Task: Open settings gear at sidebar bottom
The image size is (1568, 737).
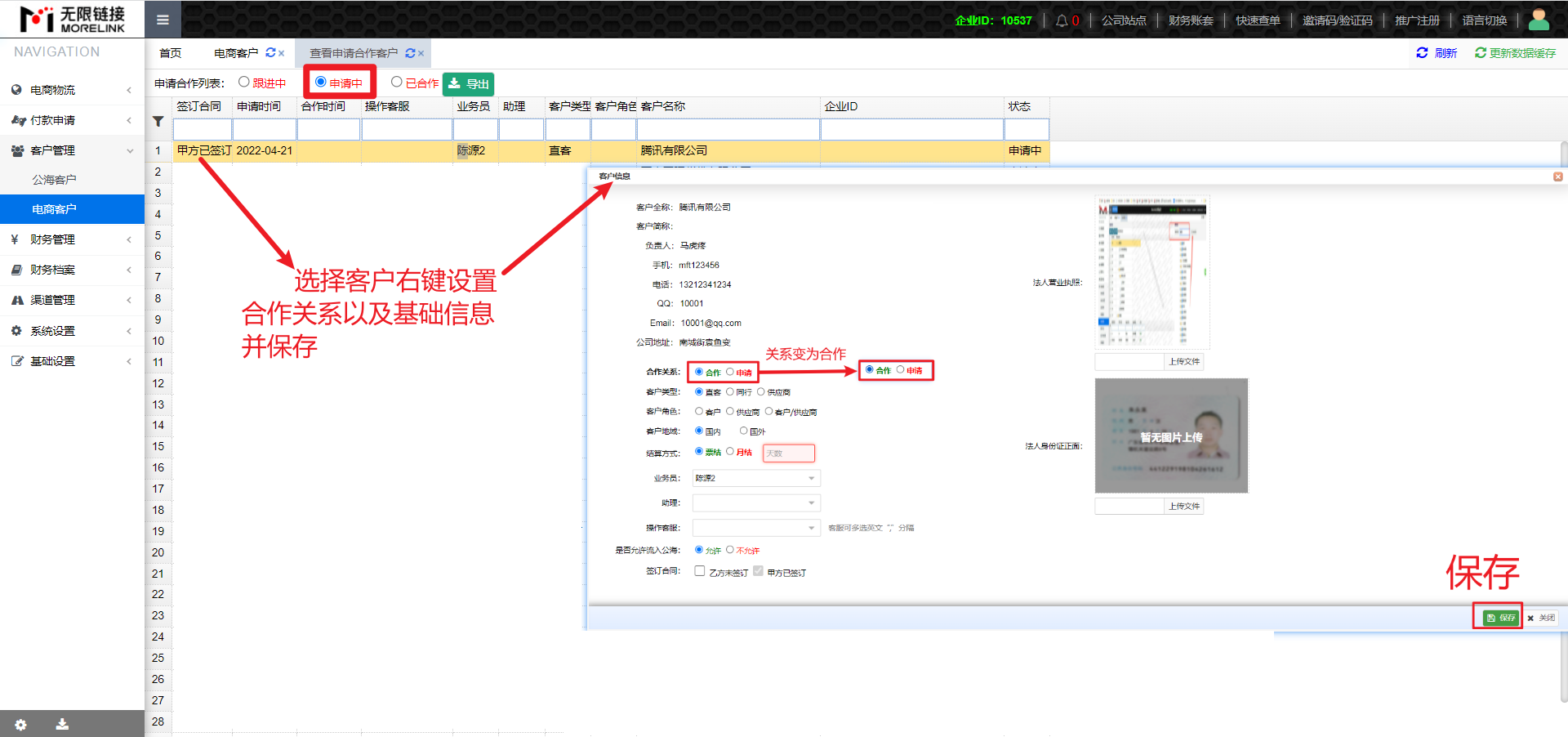Action: 21,725
